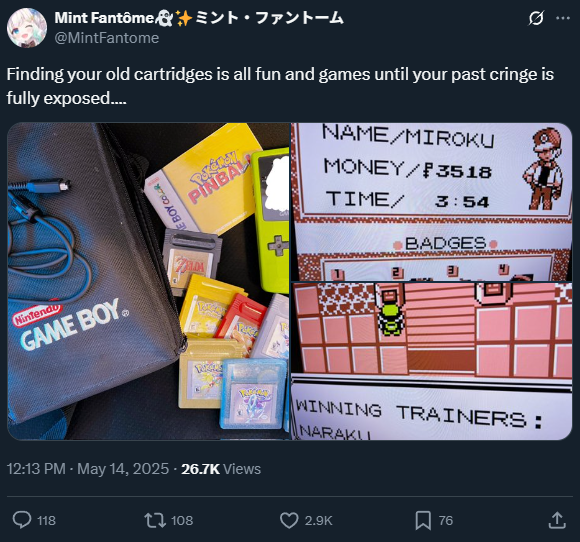Click the tweet text about old cartridges
This screenshot has width=580, height=542.
[280, 86]
